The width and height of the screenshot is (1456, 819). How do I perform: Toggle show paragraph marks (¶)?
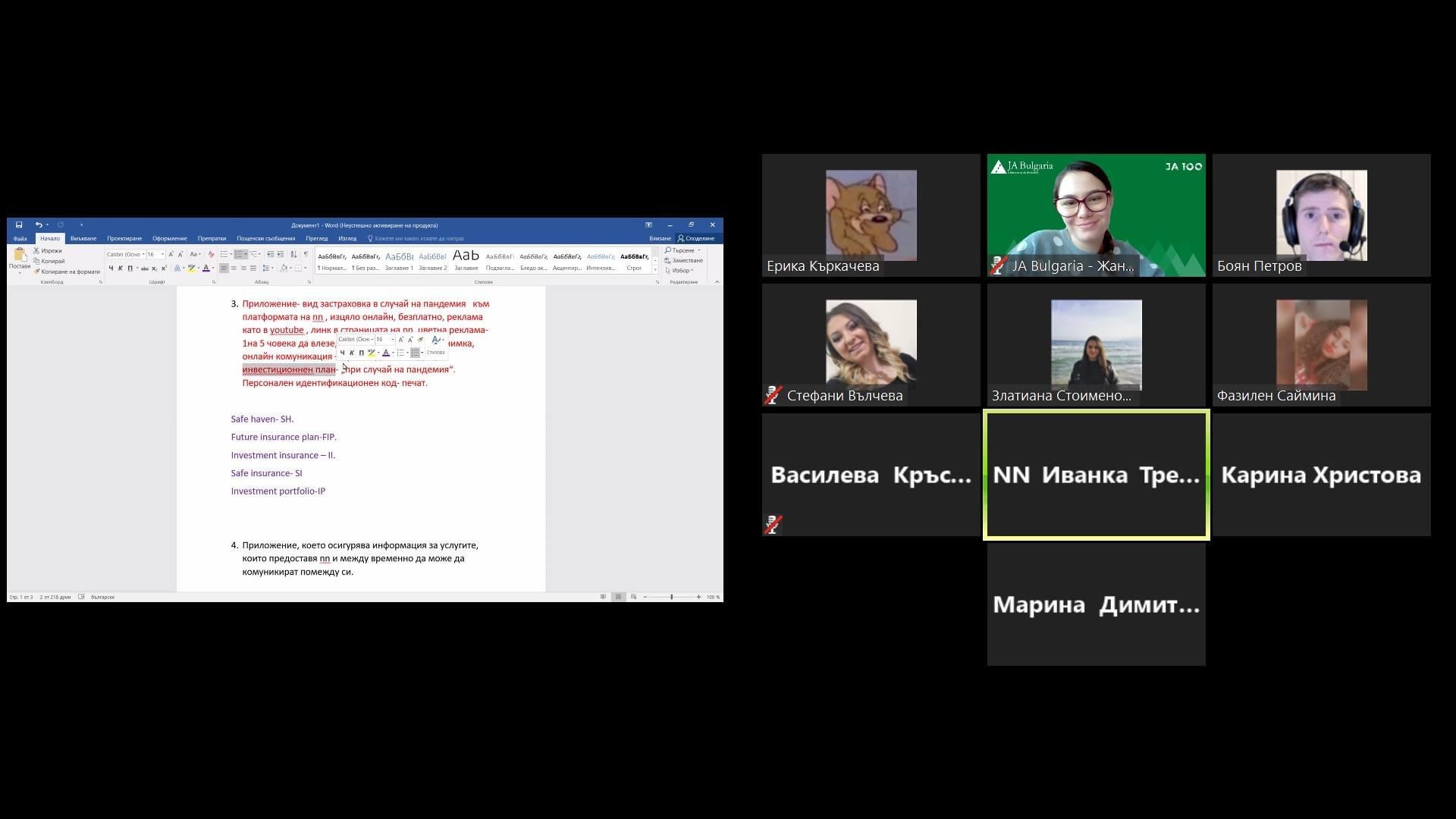pyautogui.click(x=306, y=254)
